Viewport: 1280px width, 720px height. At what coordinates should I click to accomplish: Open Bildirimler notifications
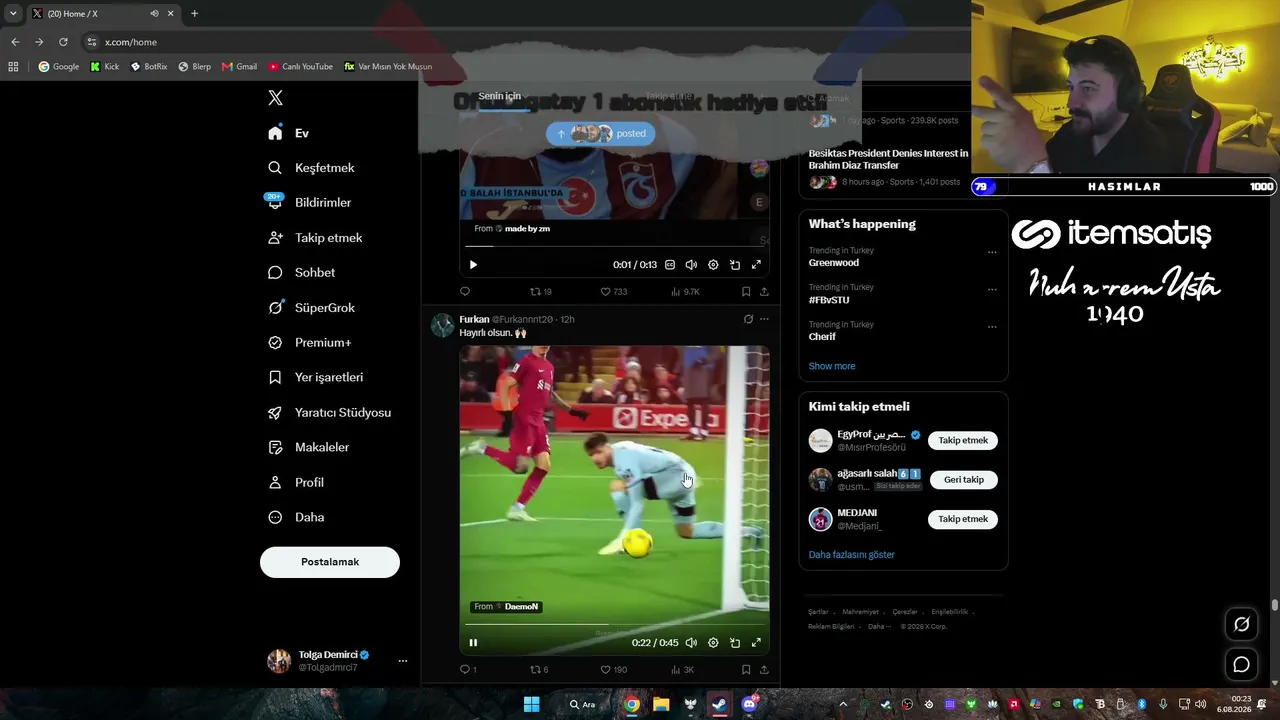click(x=309, y=203)
